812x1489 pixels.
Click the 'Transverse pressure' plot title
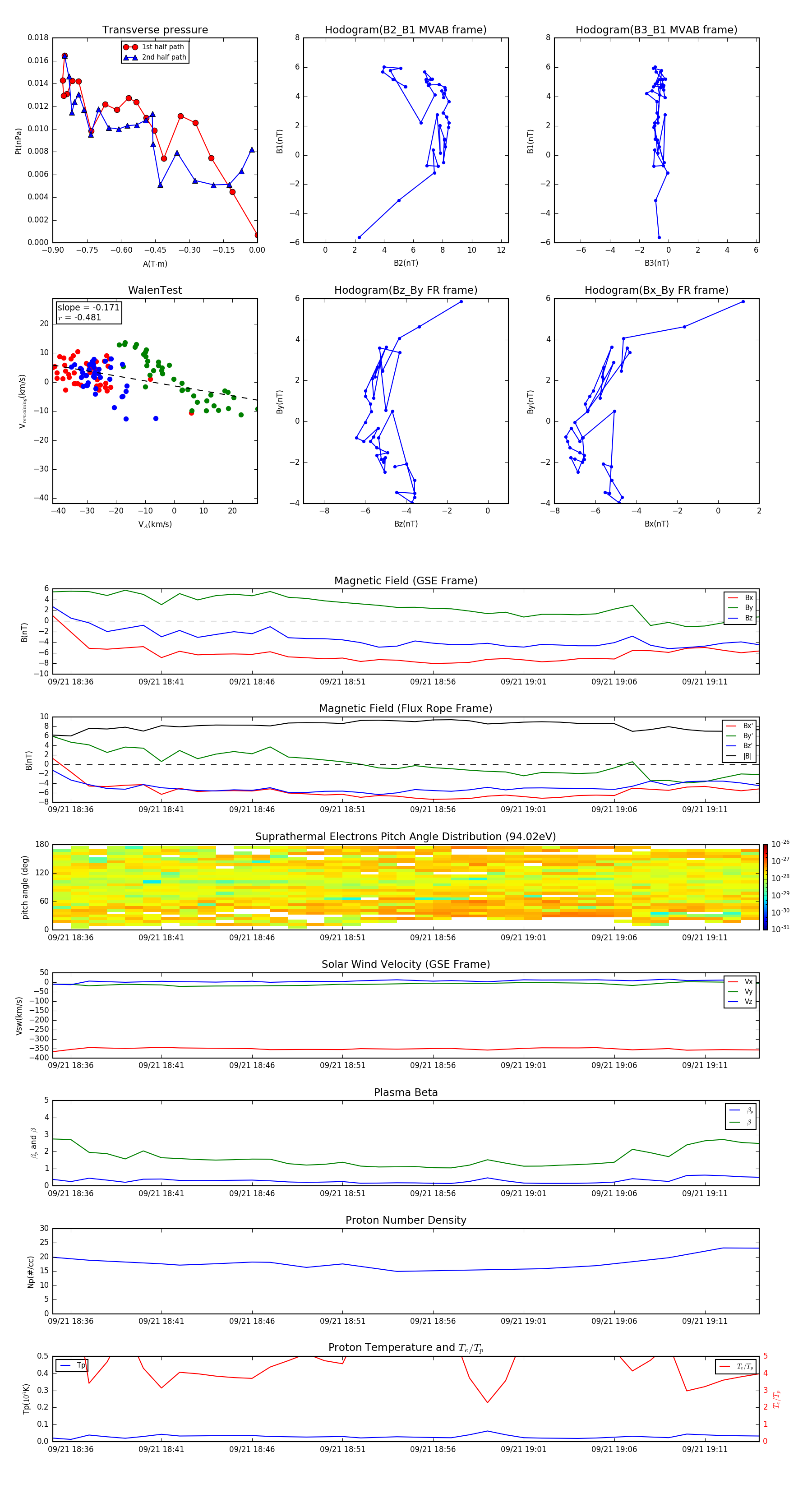155,29
